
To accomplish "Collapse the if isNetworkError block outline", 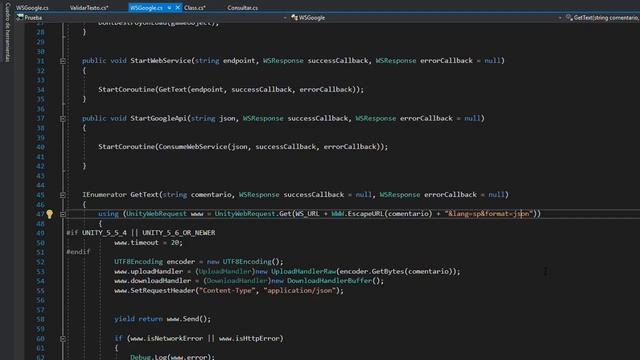I will coord(62,339).
